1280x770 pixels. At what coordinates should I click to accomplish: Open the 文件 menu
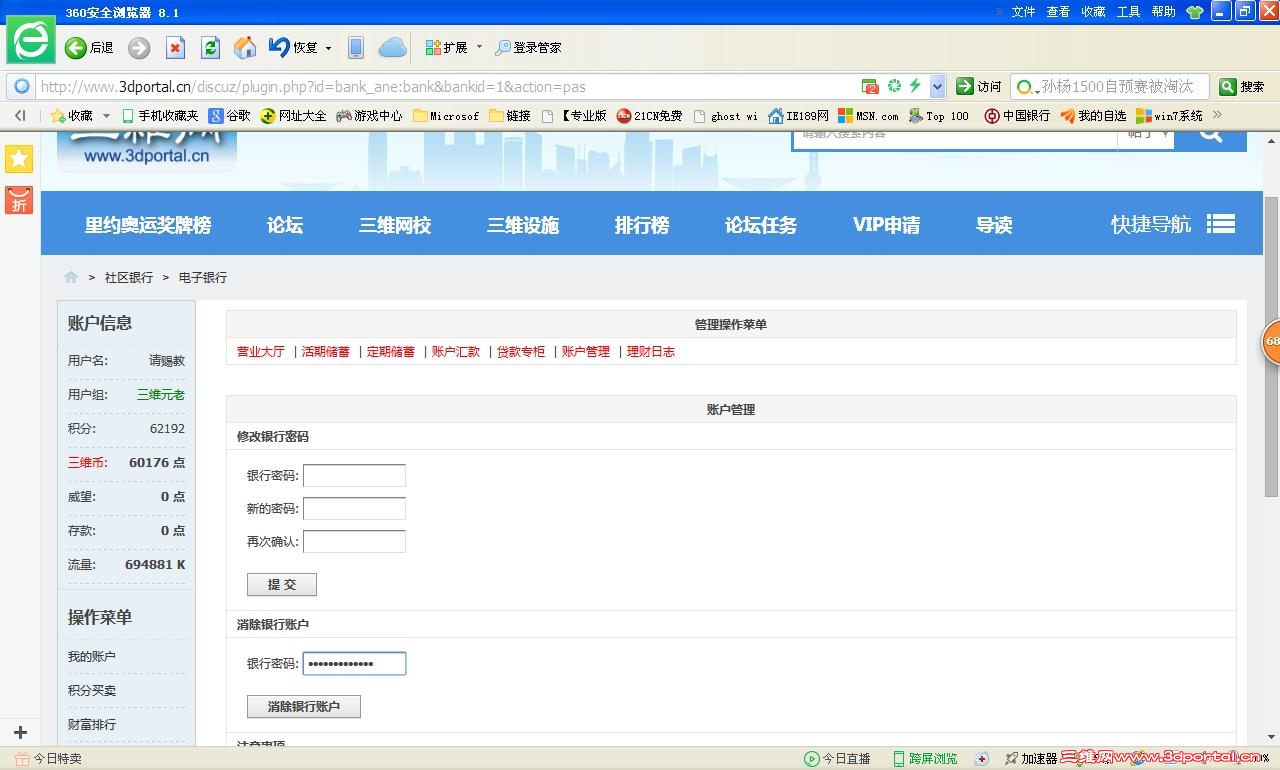pyautogui.click(x=1023, y=12)
